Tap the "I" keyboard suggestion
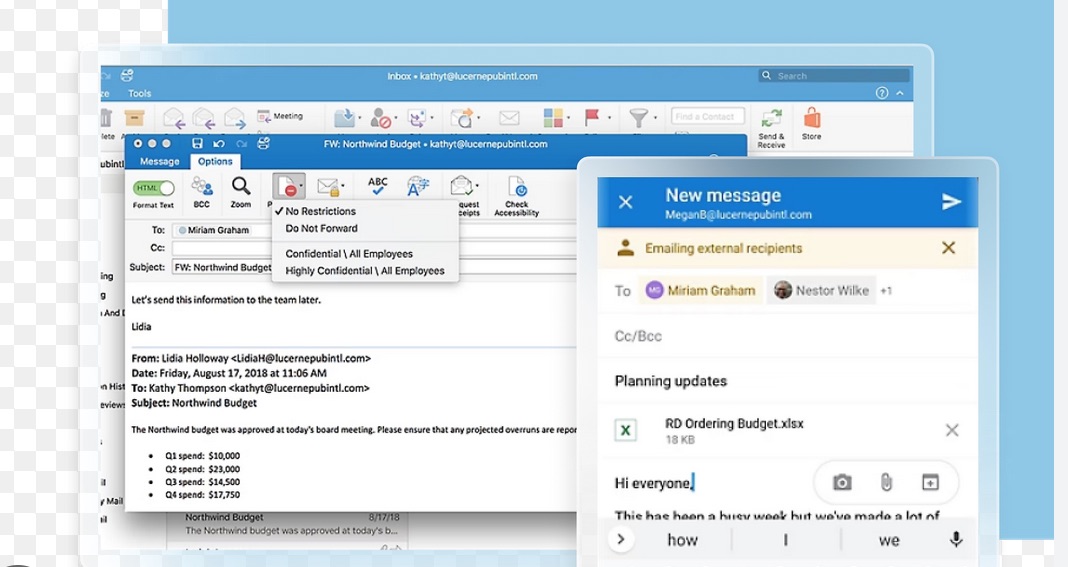This screenshot has height=567, width=1068. (785, 540)
